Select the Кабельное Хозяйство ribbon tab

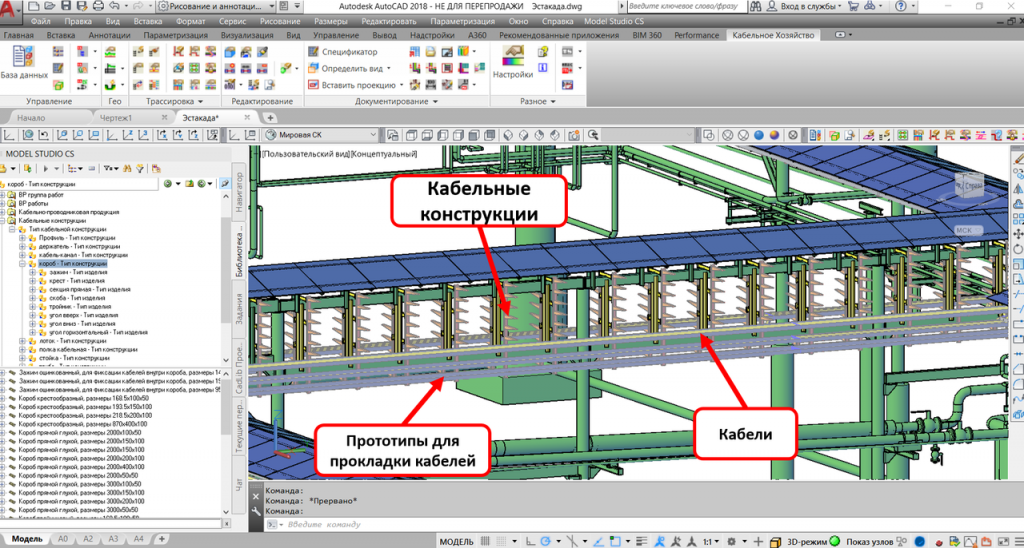(773, 35)
